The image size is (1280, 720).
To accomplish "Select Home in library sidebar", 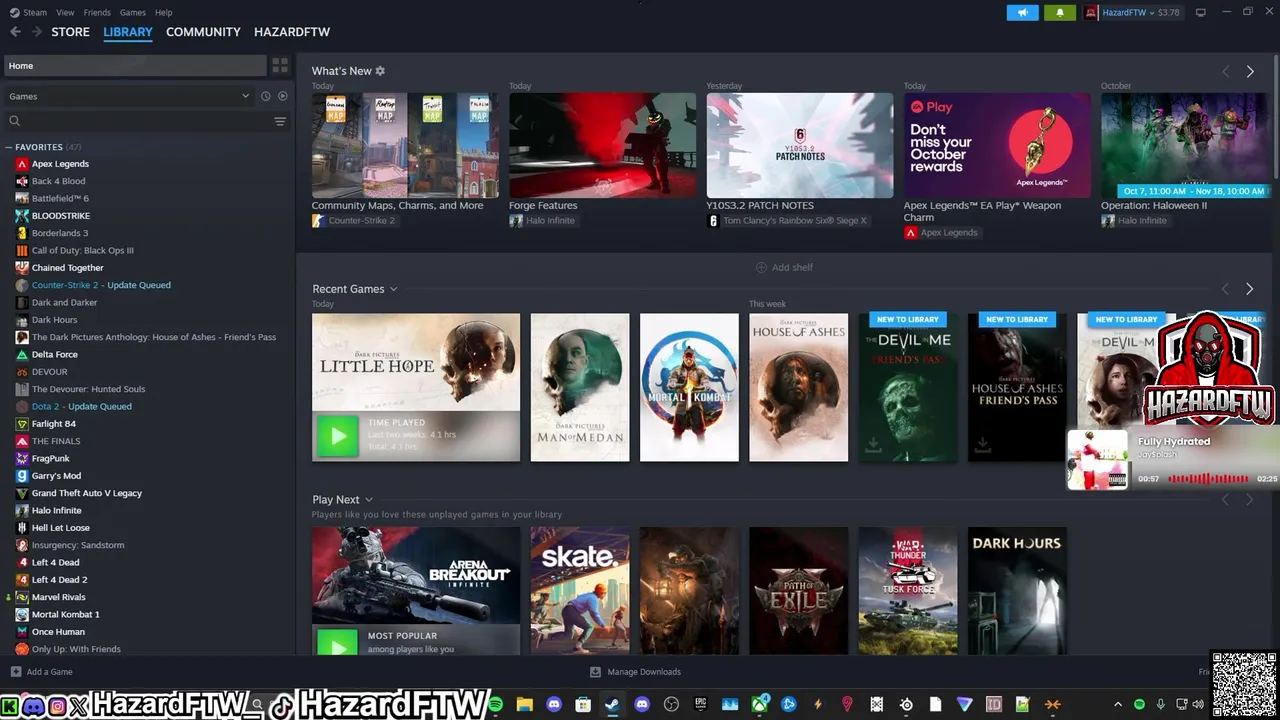I will [x=135, y=66].
